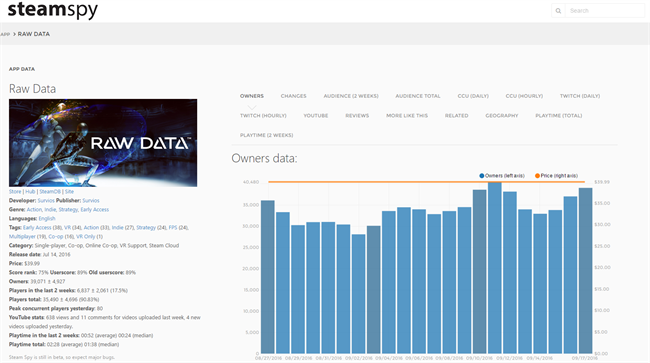Click the Survios publisher link
The image size is (650, 363).
(91, 201)
